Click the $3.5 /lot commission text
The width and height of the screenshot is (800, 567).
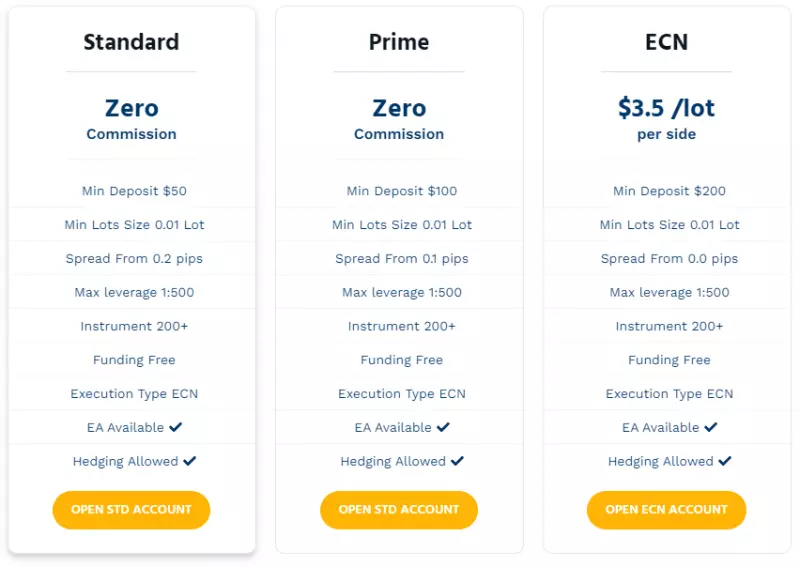[x=666, y=108]
